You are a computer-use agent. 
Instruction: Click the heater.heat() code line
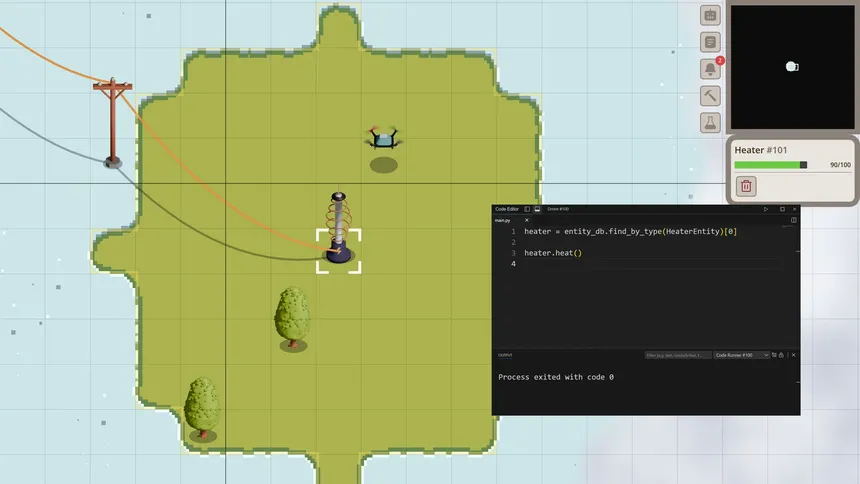point(553,253)
